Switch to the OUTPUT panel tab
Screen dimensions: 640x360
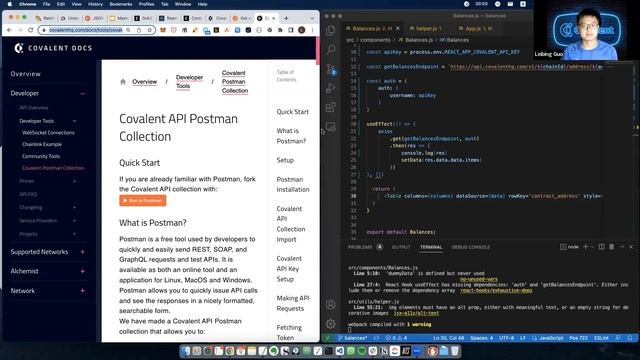(401, 247)
